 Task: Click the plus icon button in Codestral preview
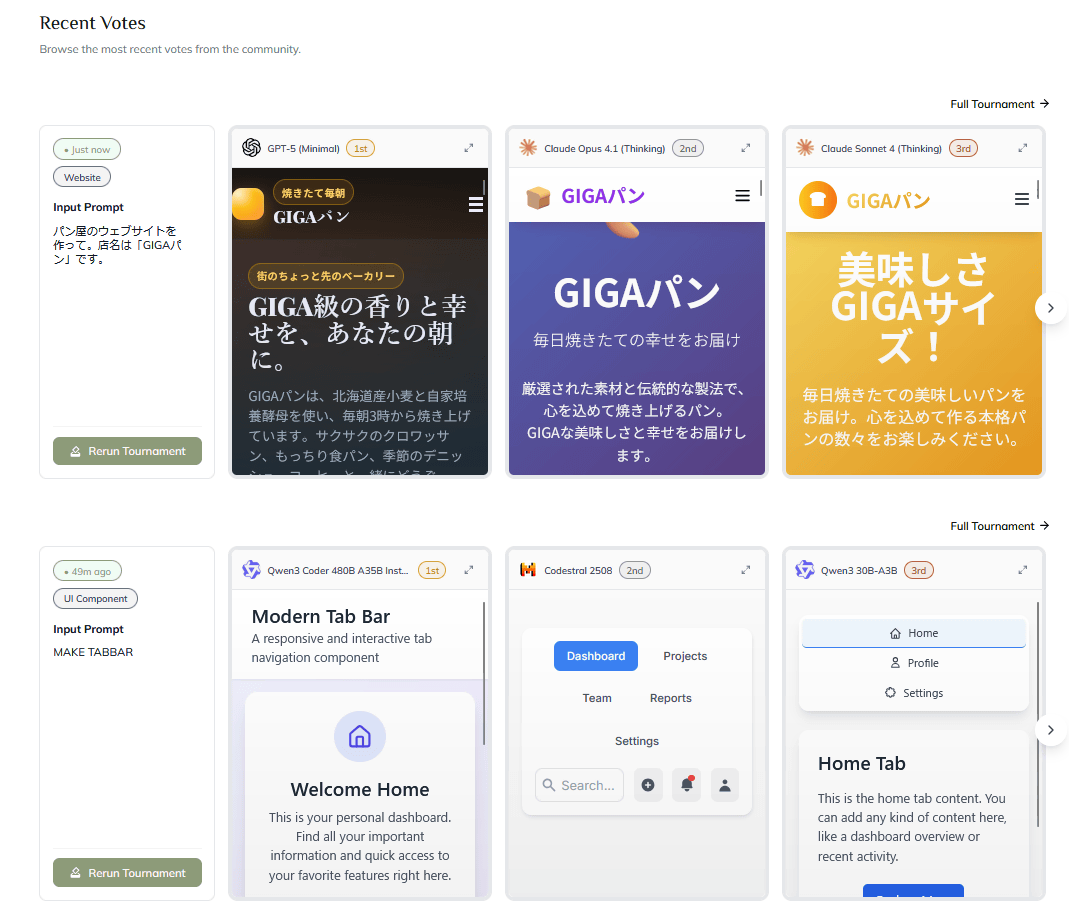tap(648, 785)
